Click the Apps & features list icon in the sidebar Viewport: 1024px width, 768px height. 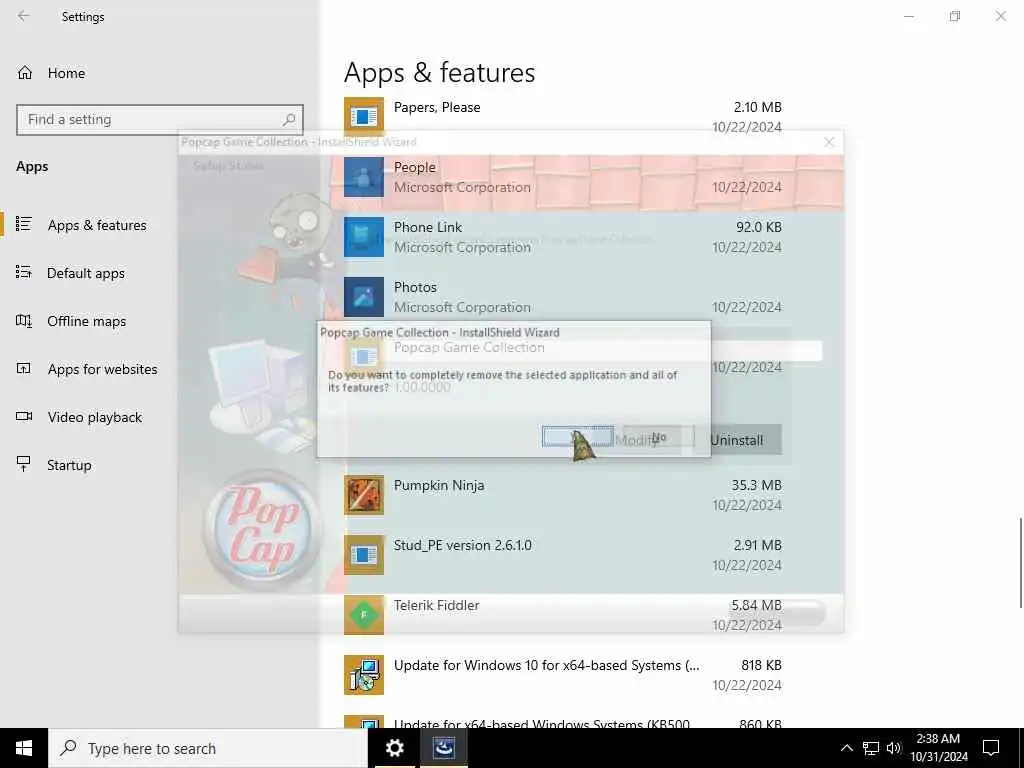24,224
